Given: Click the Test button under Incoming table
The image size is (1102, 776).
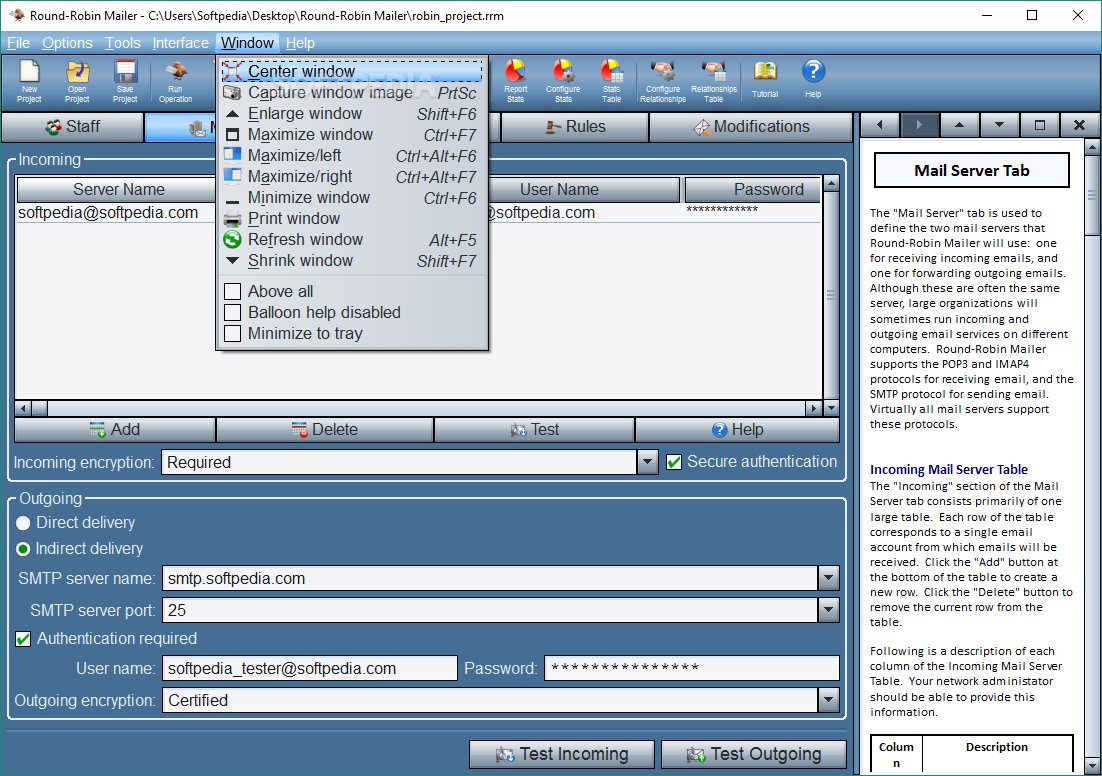Looking at the screenshot, I should point(534,429).
